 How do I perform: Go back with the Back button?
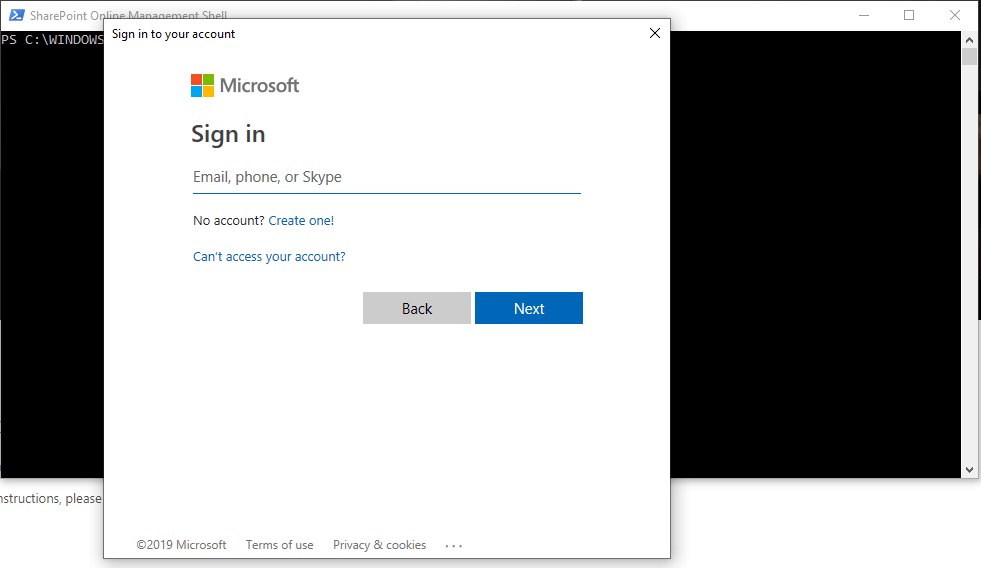tap(417, 308)
